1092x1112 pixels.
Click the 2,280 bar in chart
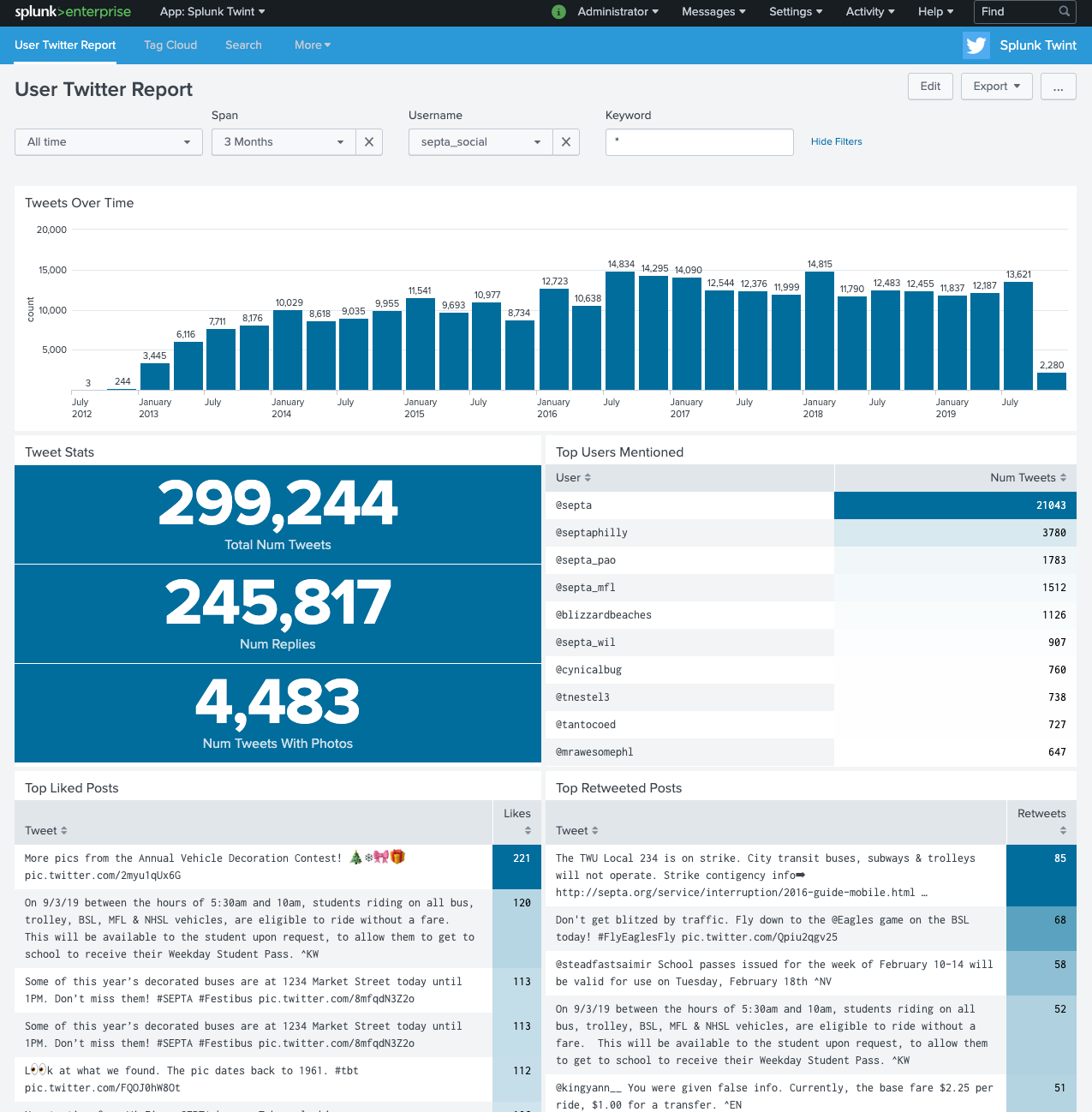pyautogui.click(x=1052, y=381)
